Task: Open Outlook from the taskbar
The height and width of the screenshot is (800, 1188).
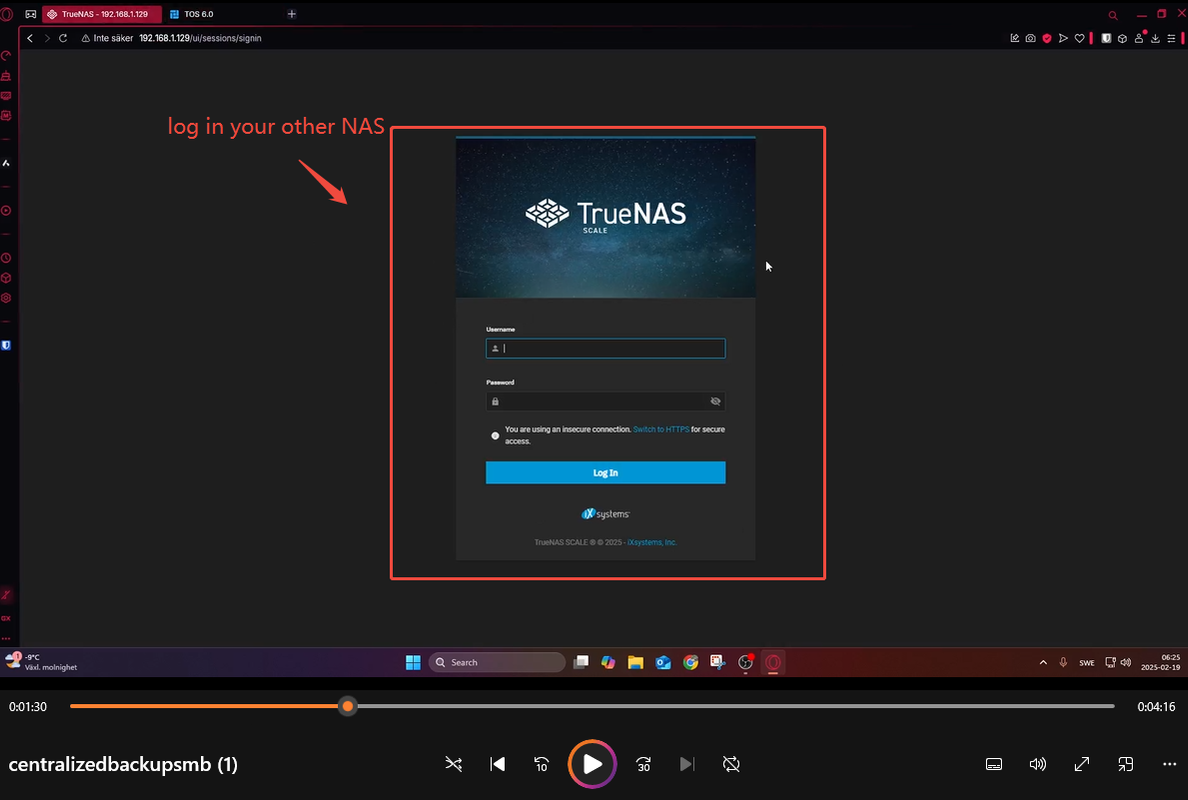Action: tap(663, 662)
